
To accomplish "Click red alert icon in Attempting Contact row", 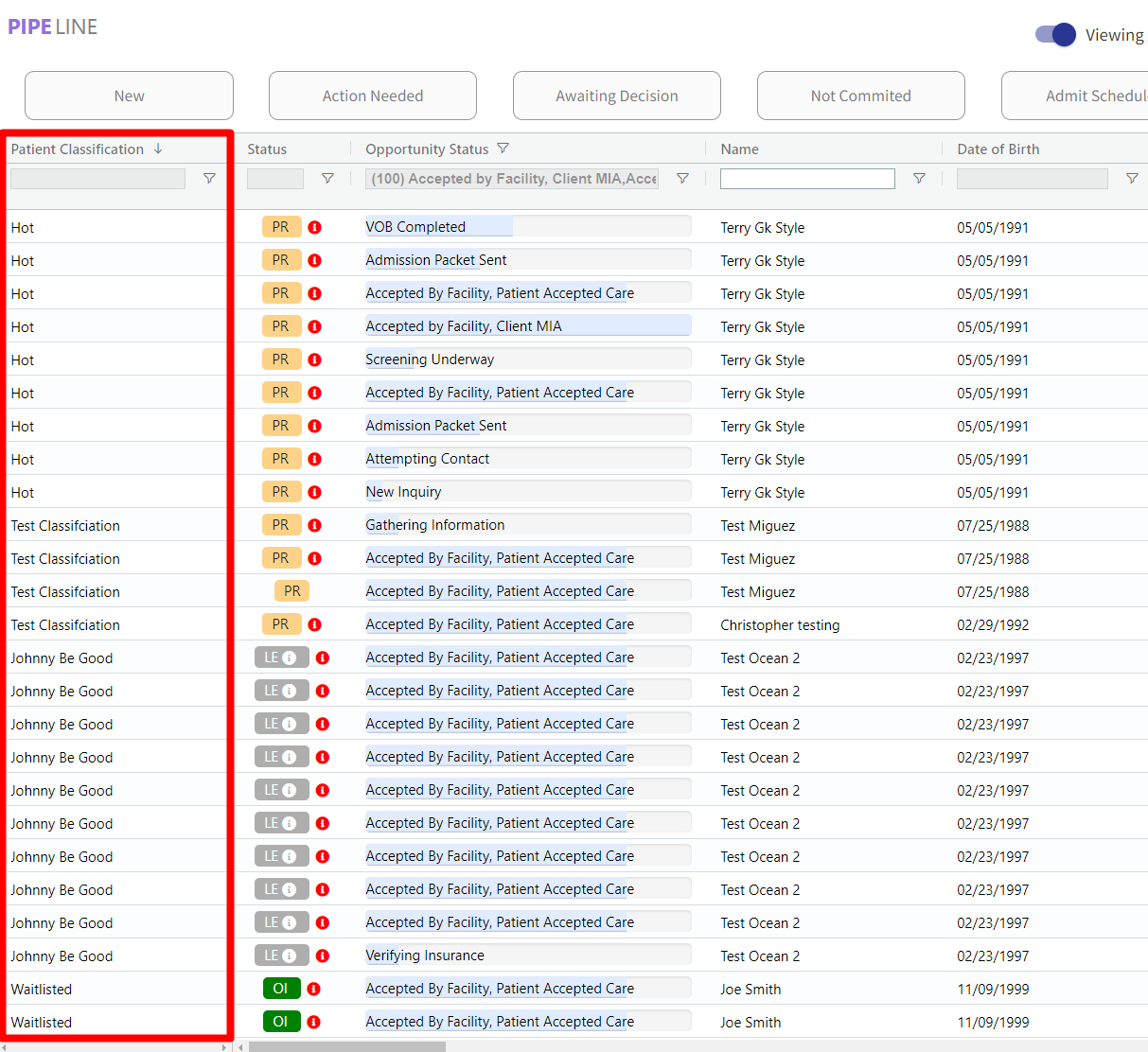I will (315, 459).
